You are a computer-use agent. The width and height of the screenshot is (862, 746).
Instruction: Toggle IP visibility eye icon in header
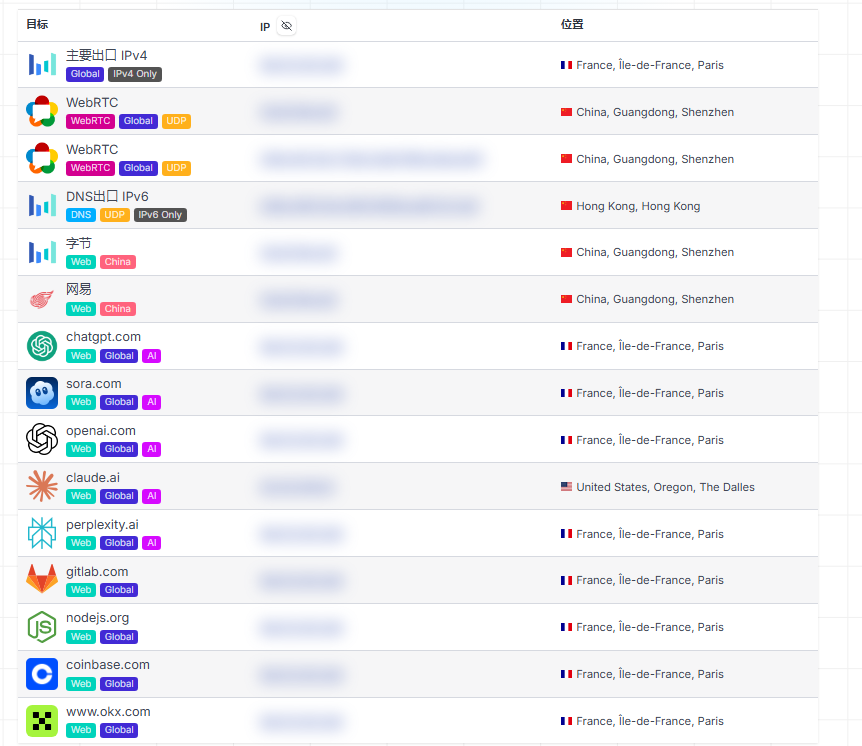pos(286,26)
